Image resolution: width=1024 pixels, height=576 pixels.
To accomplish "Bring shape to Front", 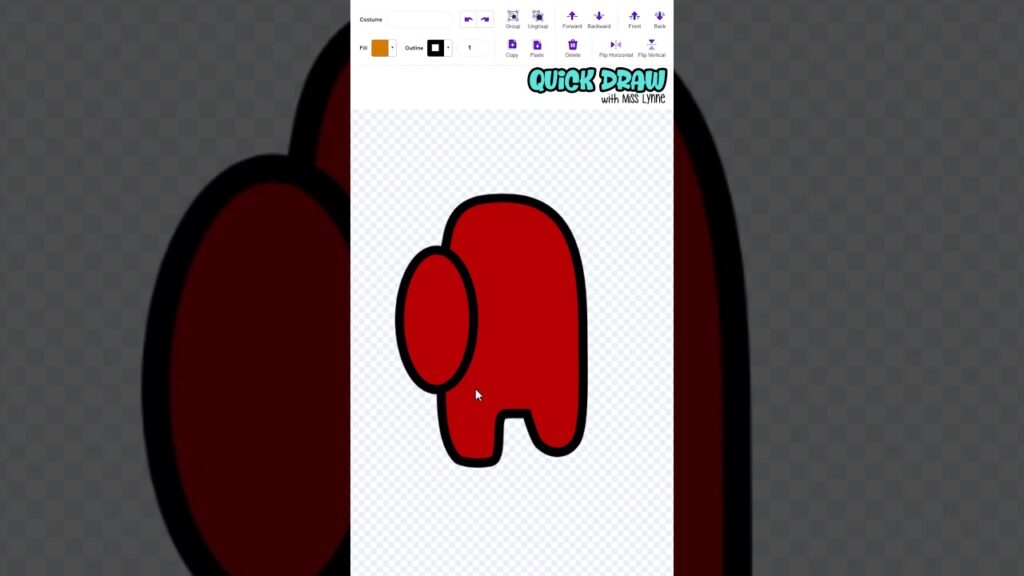I will [634, 18].
